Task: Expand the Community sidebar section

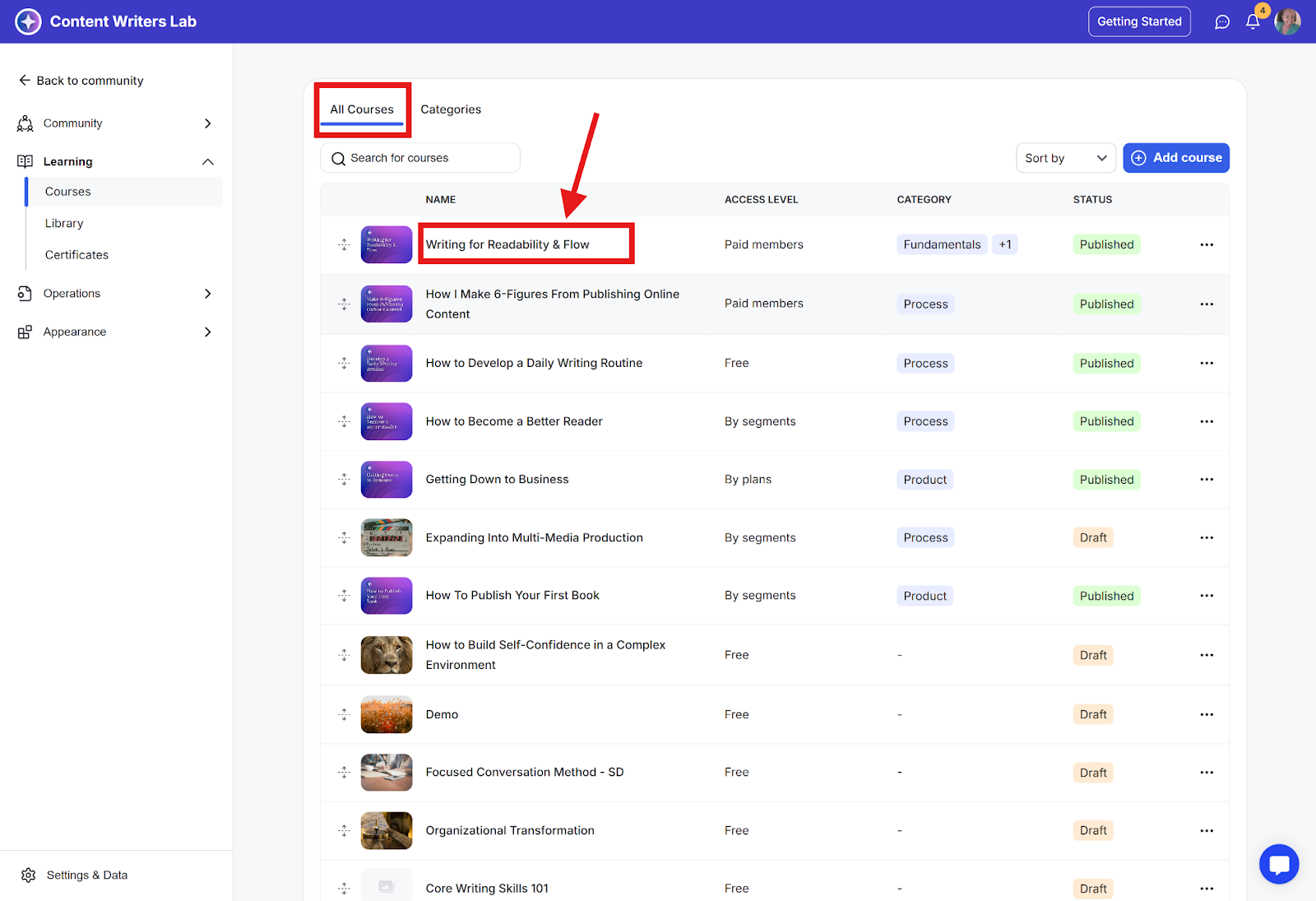Action: 207,123
